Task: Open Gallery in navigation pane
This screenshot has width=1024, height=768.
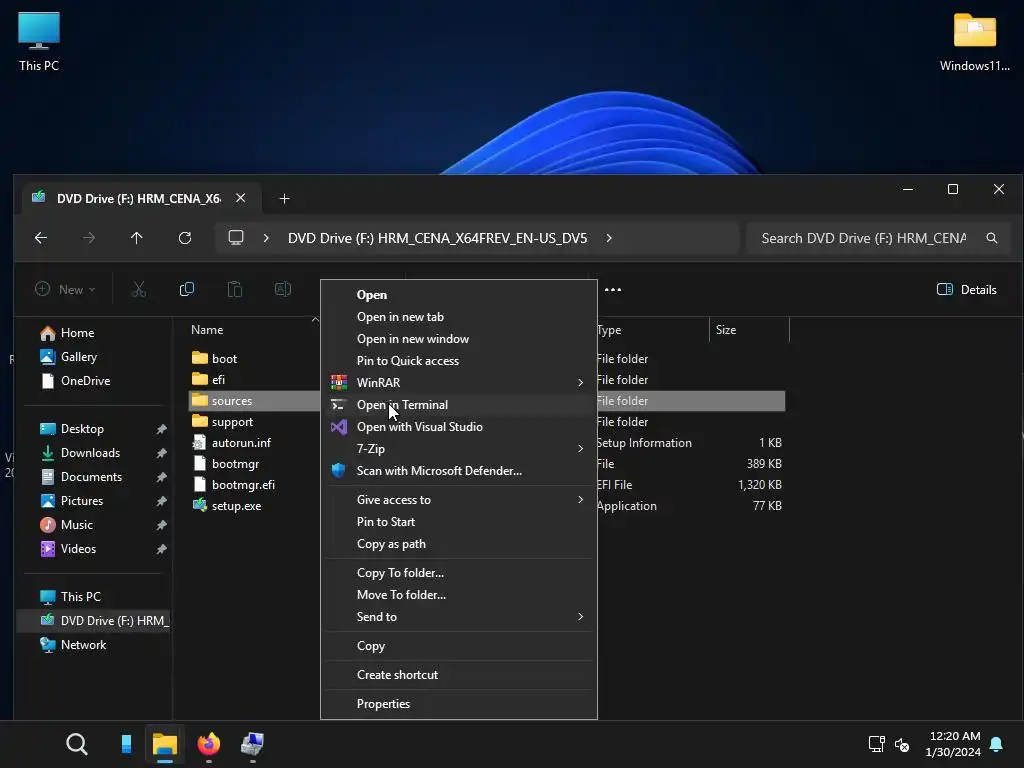Action: 69,357
